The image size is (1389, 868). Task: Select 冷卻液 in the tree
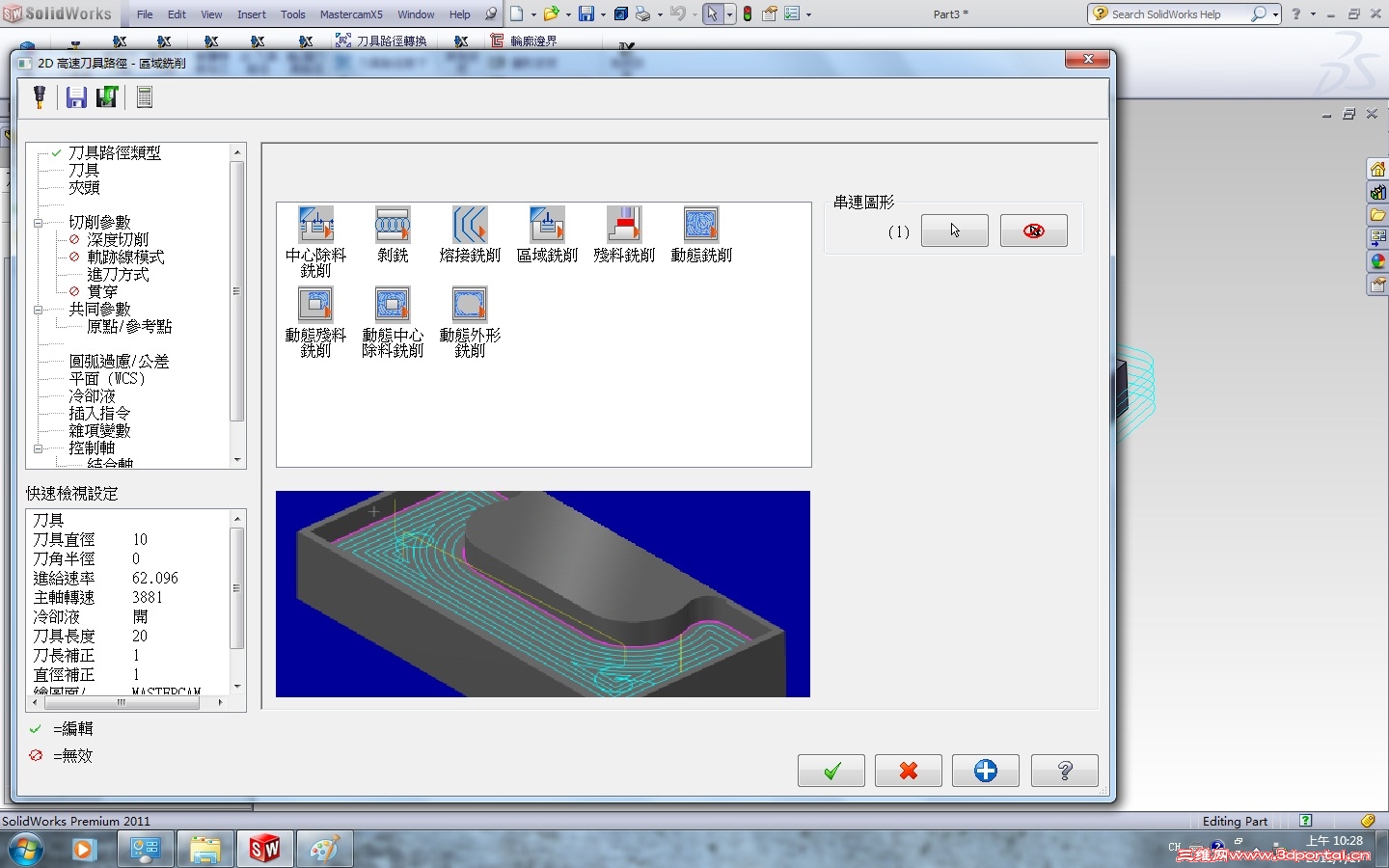[x=92, y=395]
